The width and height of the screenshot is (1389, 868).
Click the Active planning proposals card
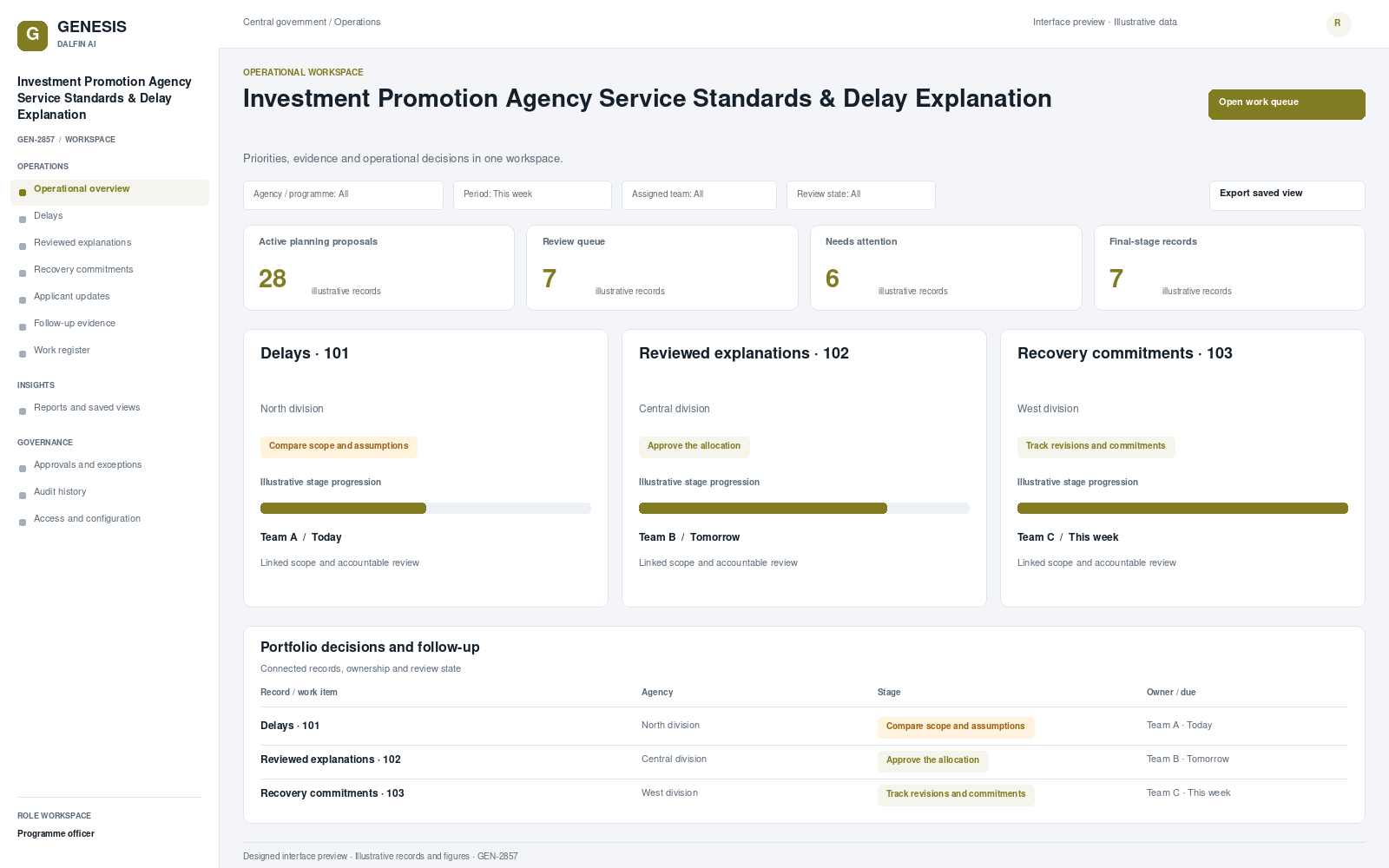click(x=379, y=267)
